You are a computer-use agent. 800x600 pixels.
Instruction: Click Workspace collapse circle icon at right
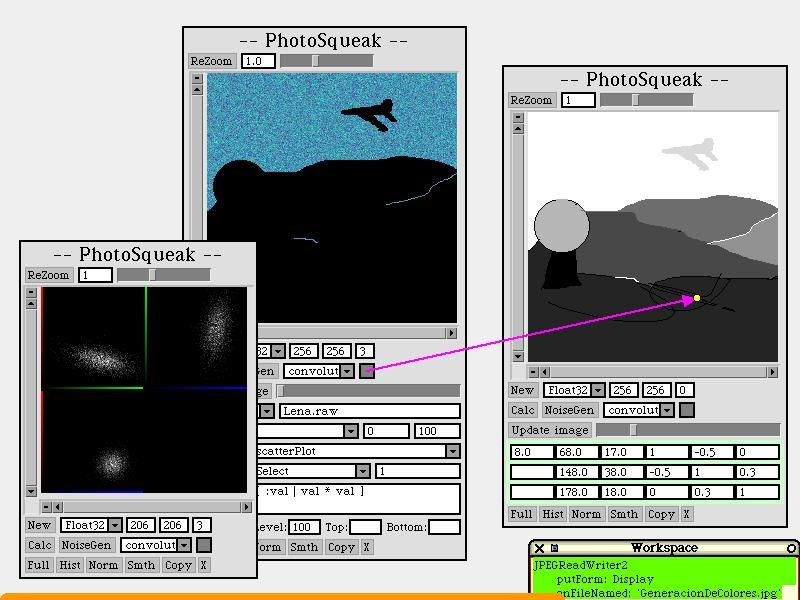[791, 548]
